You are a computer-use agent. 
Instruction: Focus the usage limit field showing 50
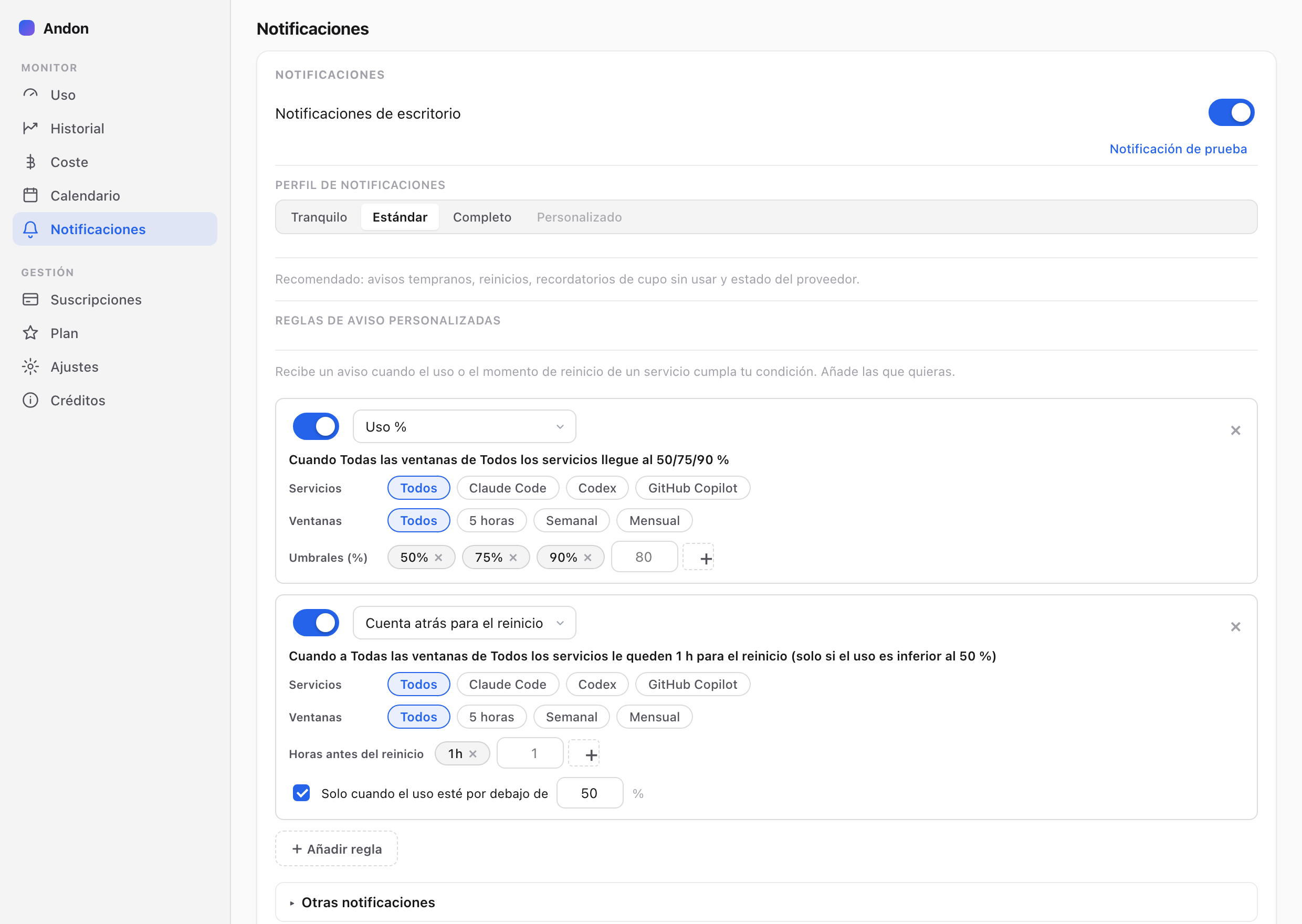click(x=589, y=793)
